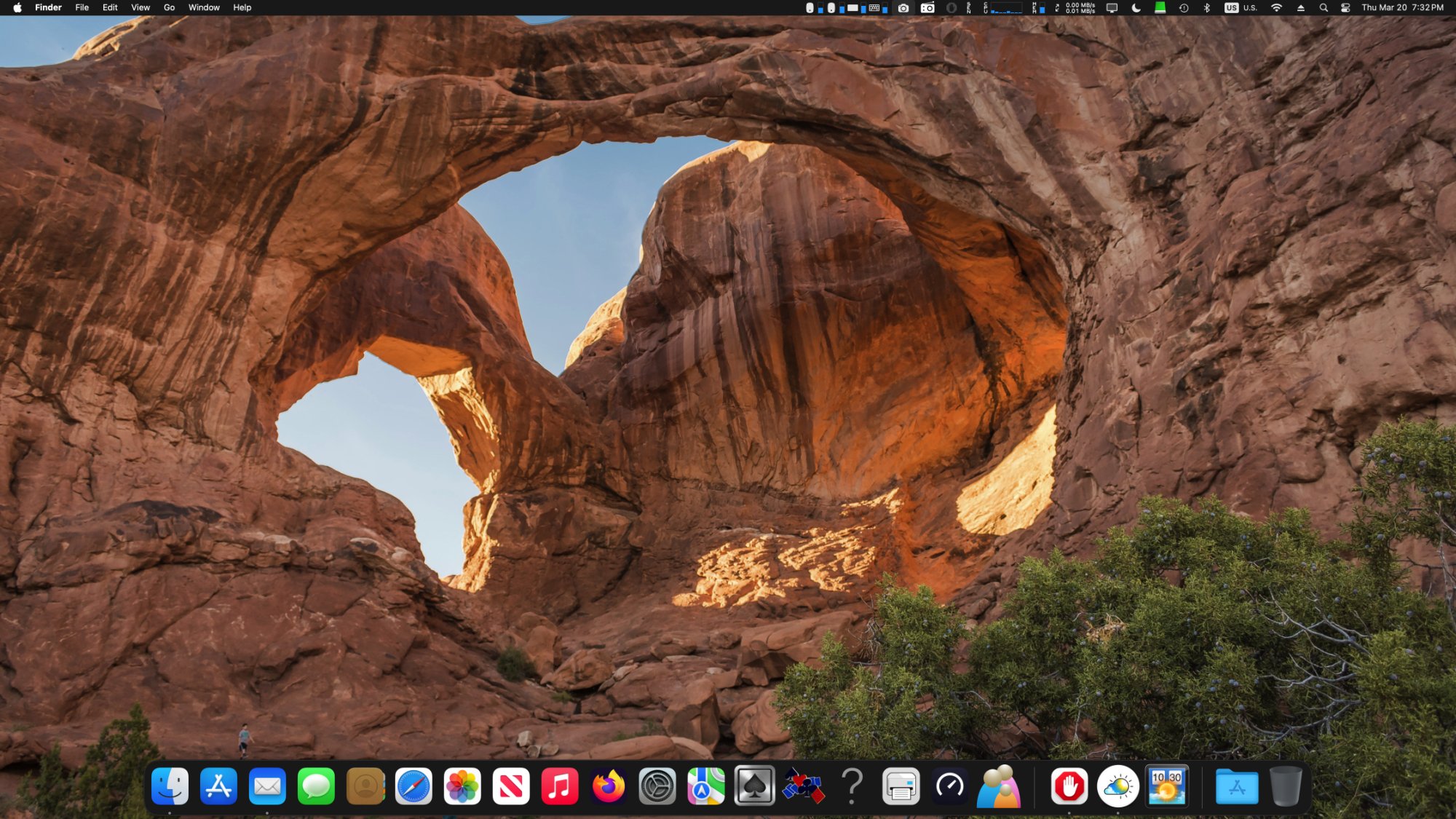The height and width of the screenshot is (819, 1456).
Task: Launch the Firefox browser
Action: (x=609, y=786)
